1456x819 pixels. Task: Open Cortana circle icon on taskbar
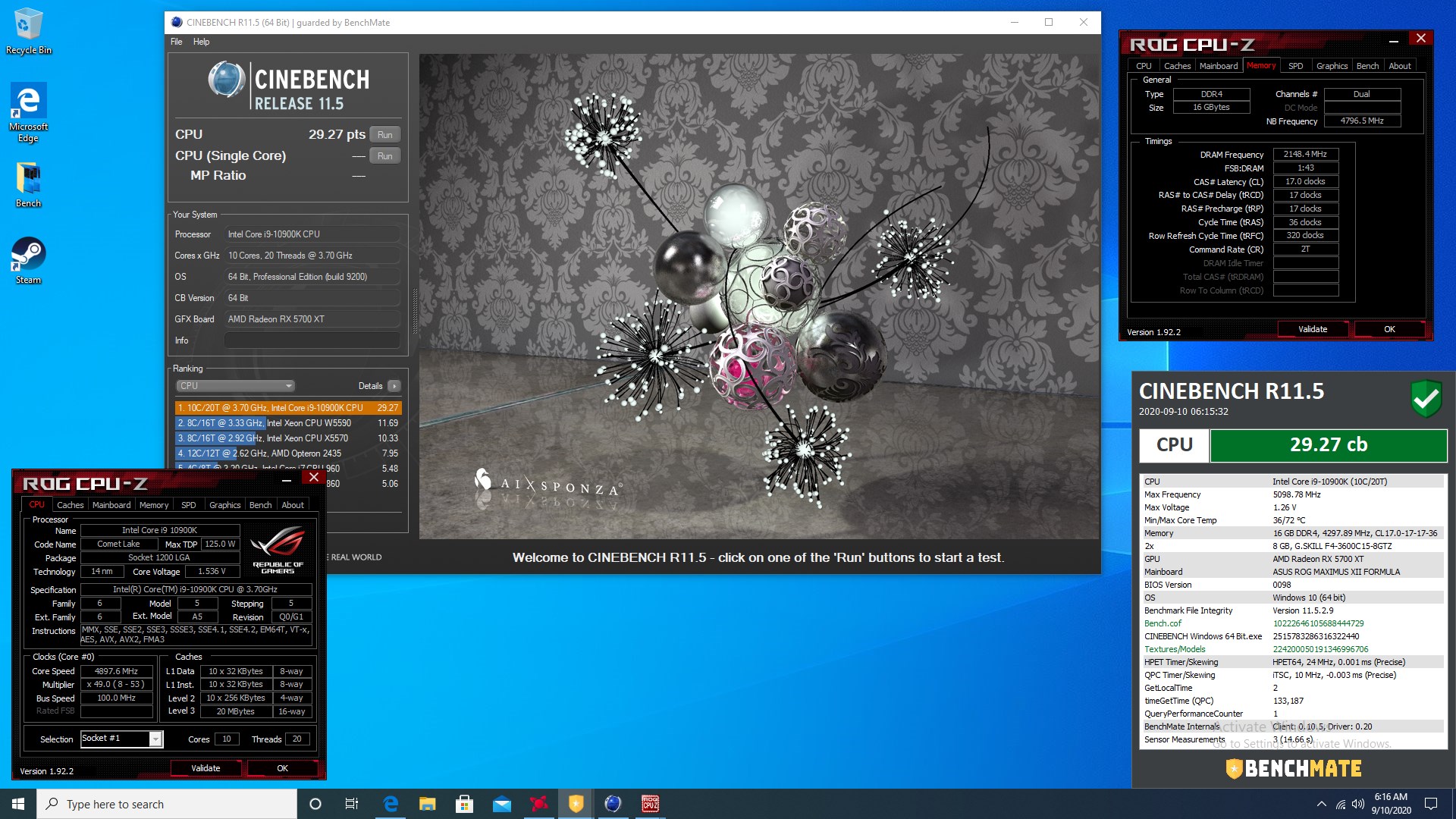[x=315, y=804]
